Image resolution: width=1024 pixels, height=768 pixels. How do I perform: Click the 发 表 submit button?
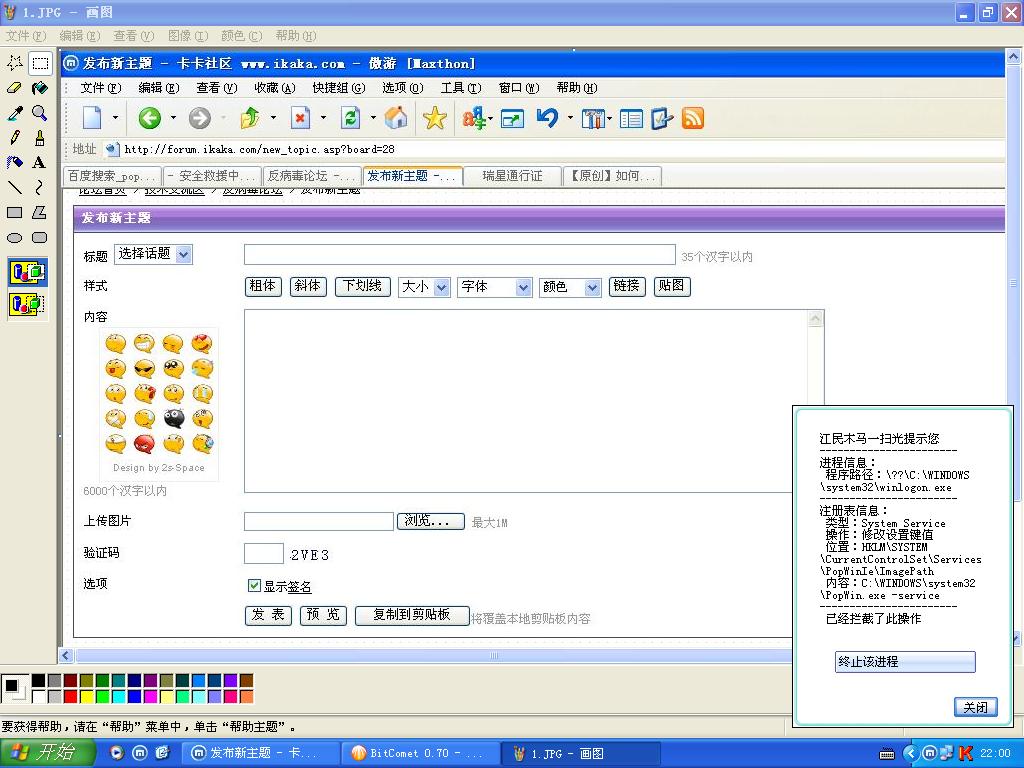pyautogui.click(x=268, y=615)
